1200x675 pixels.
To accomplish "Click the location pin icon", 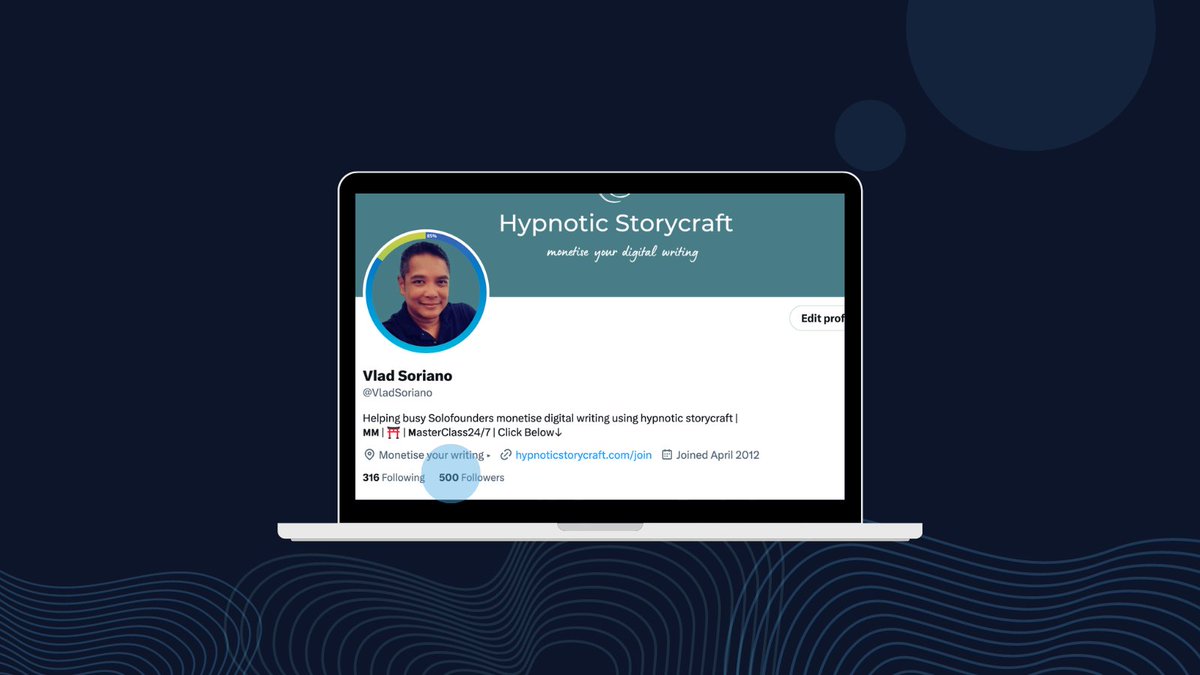I will tap(369, 455).
